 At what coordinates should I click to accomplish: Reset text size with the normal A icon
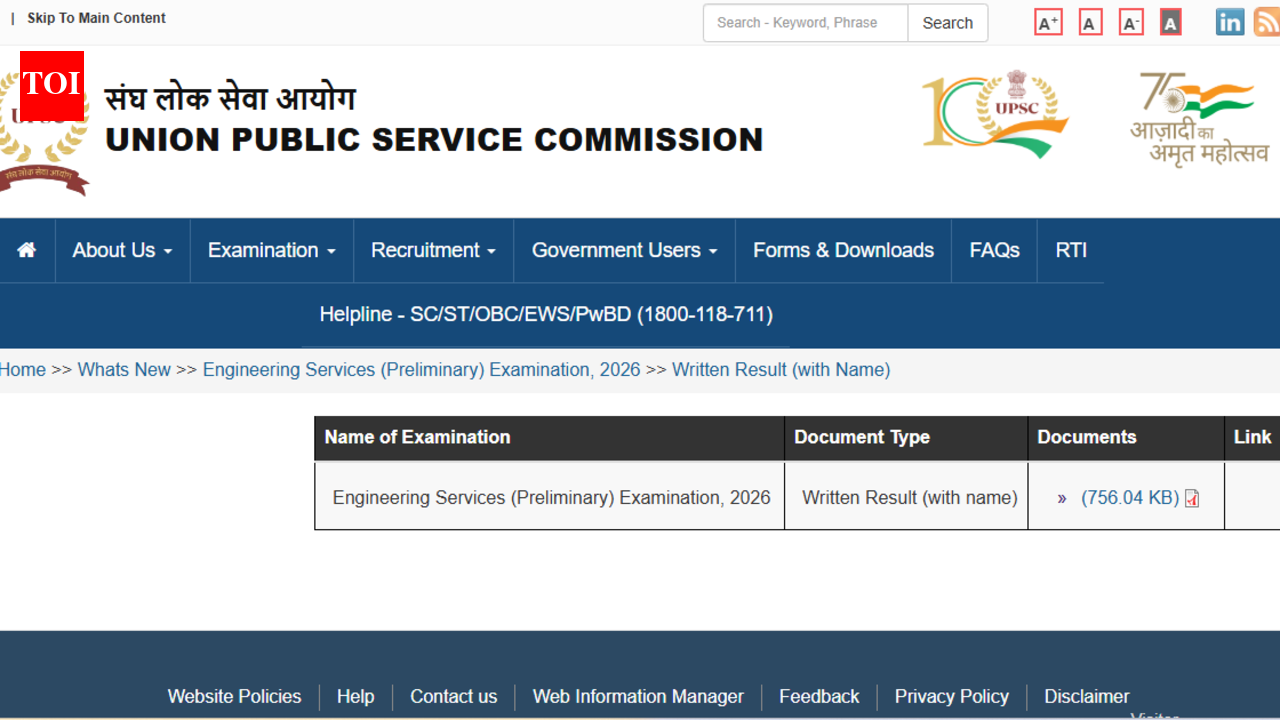(x=1089, y=21)
